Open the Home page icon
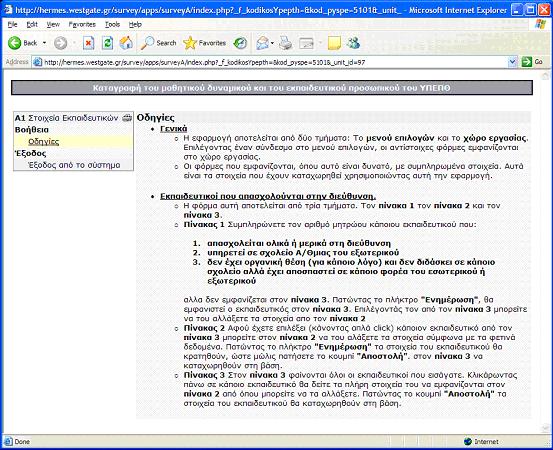 click(x=126, y=43)
